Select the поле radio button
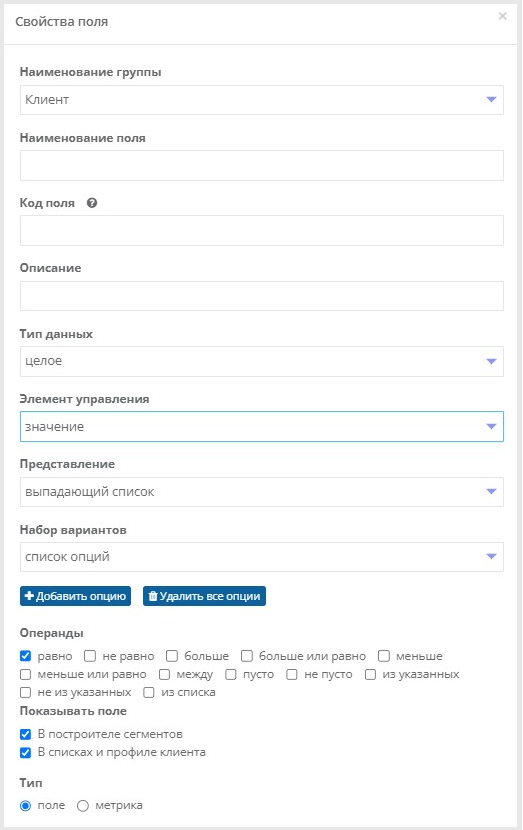Screen dimensions: 523x830 (25, 806)
